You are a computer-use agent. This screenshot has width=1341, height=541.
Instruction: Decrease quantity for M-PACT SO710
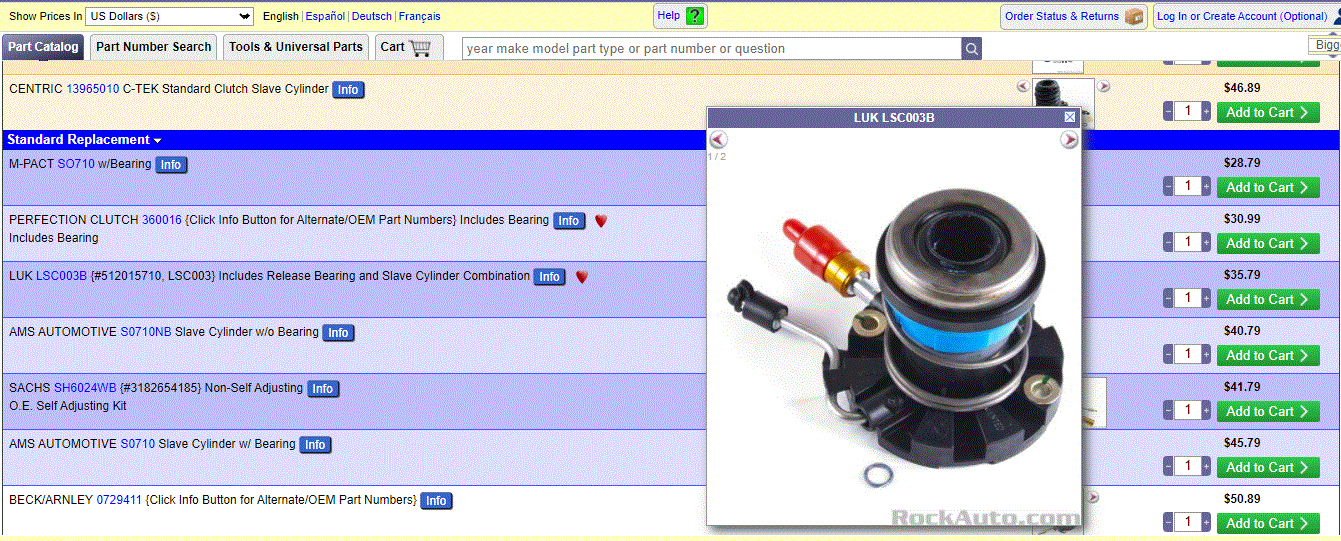point(1168,186)
